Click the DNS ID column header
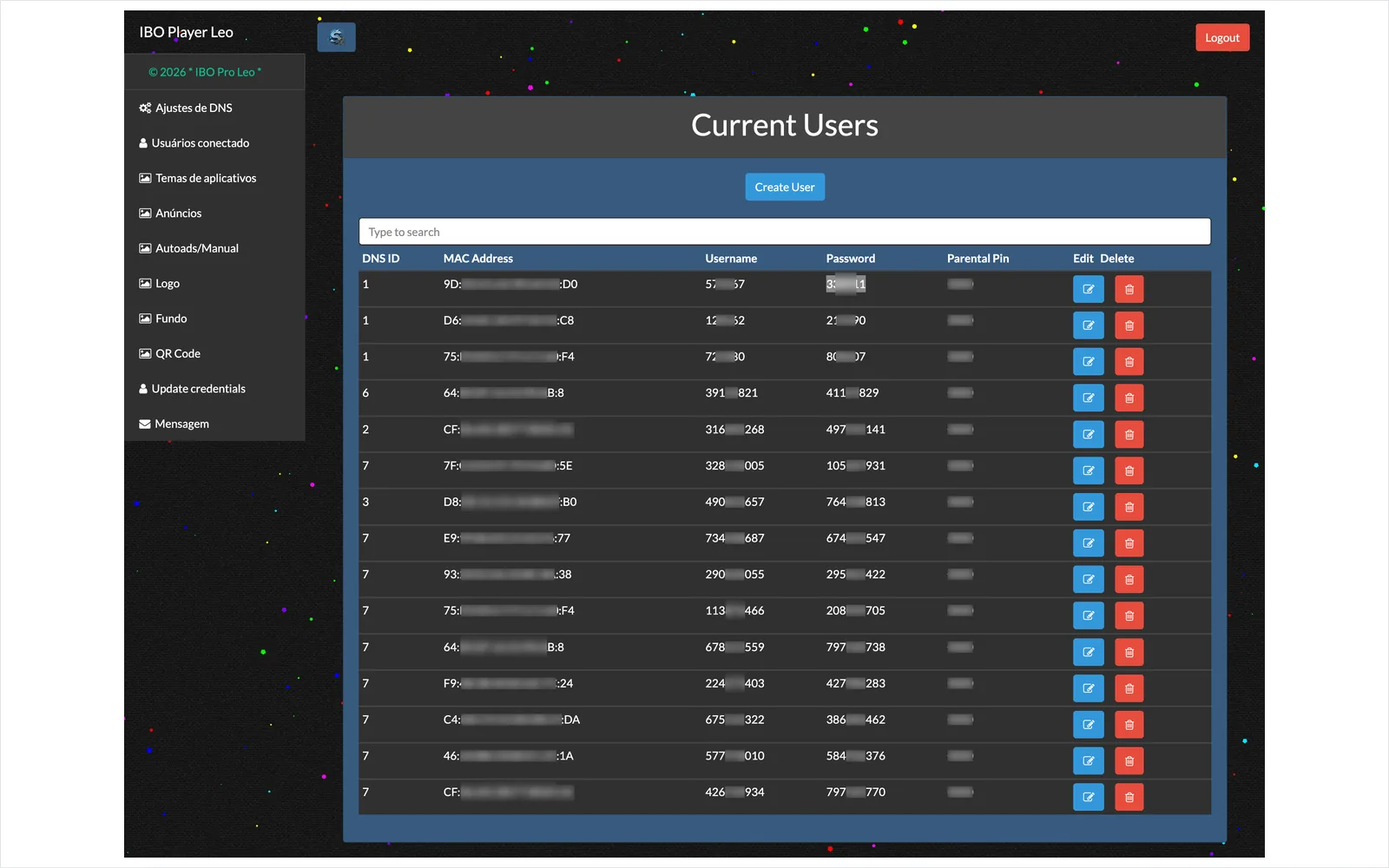 point(381,259)
